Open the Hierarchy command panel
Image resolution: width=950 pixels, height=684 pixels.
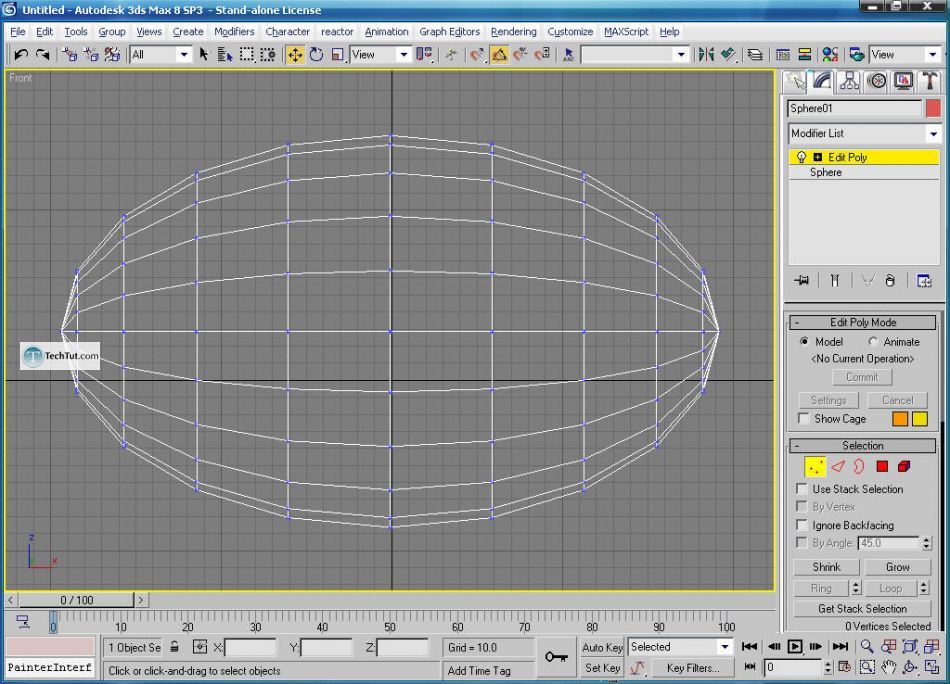849,81
